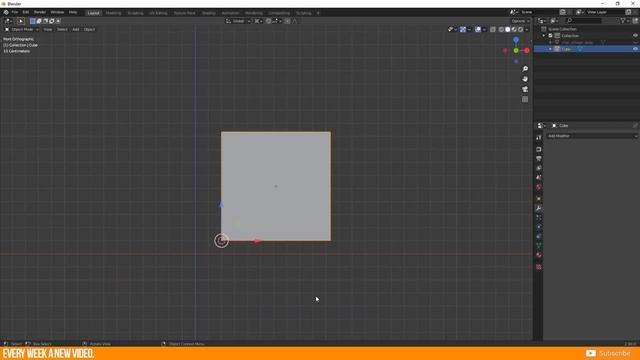Switch to the Rendering workspace tab
Viewport: 640px width, 360px height.
[x=254, y=13]
